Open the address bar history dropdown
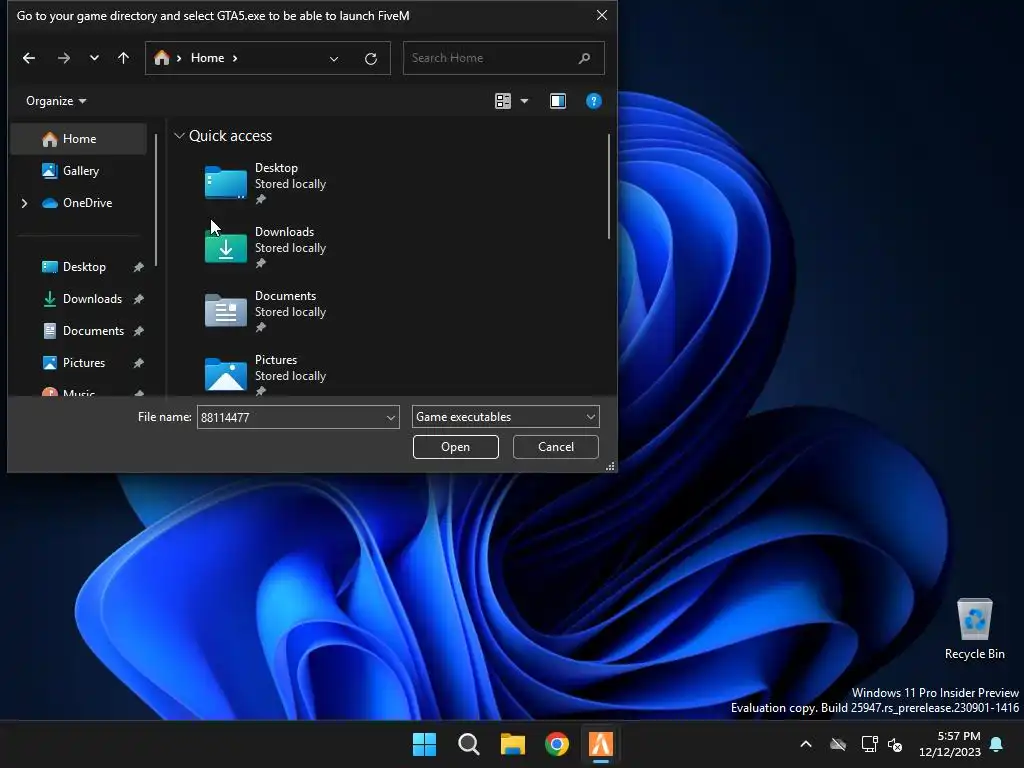Screen dimensions: 1024x768 coord(334,59)
